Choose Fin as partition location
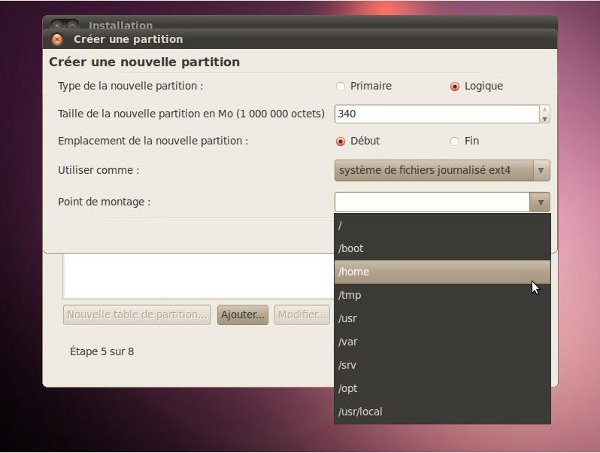600x453 pixels. pos(455,141)
